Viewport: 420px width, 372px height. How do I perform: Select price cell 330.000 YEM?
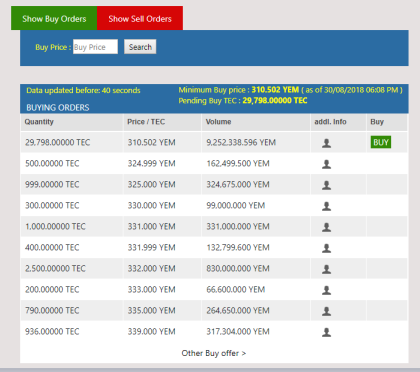click(x=162, y=205)
